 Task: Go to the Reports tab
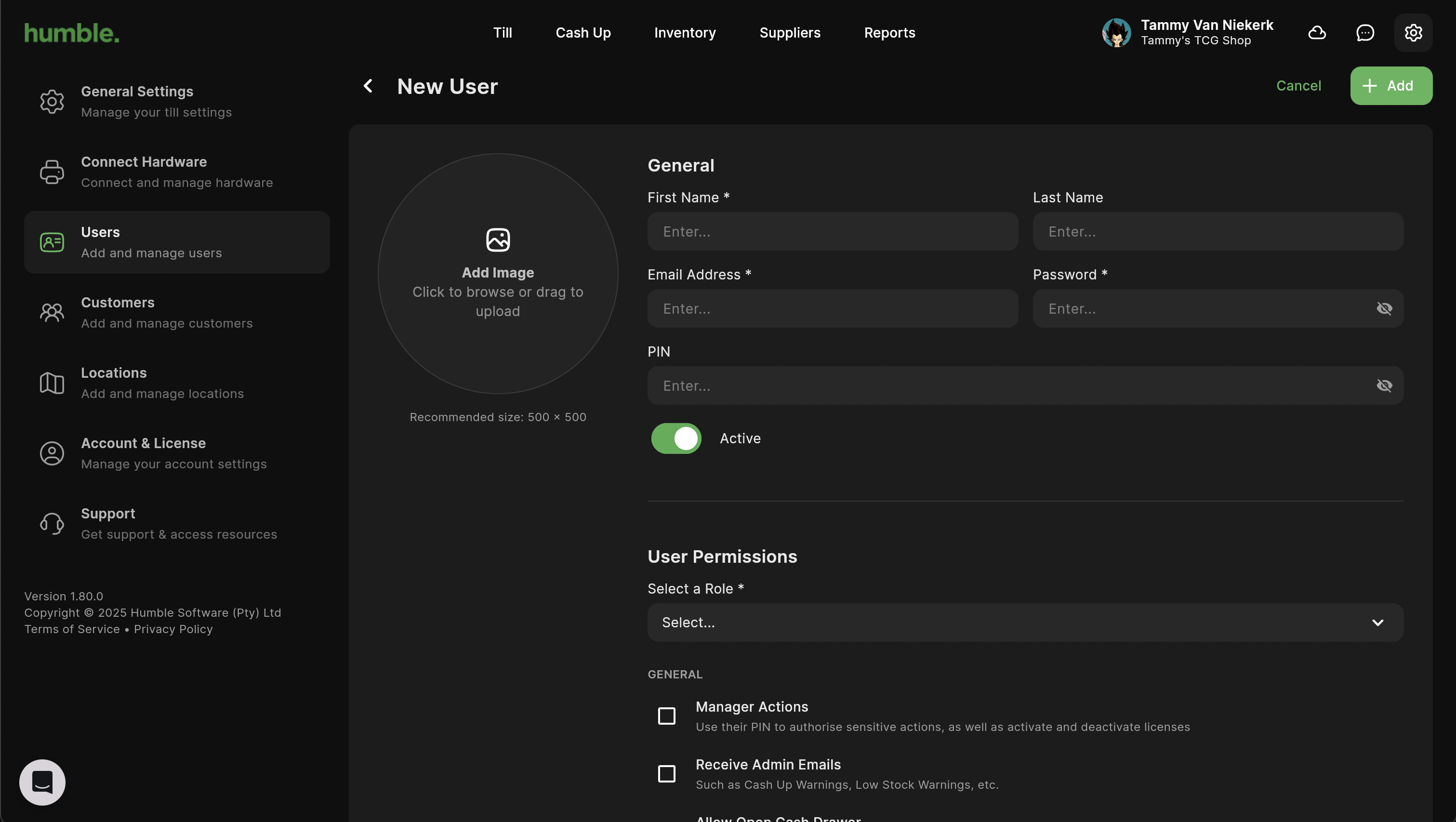click(x=889, y=33)
